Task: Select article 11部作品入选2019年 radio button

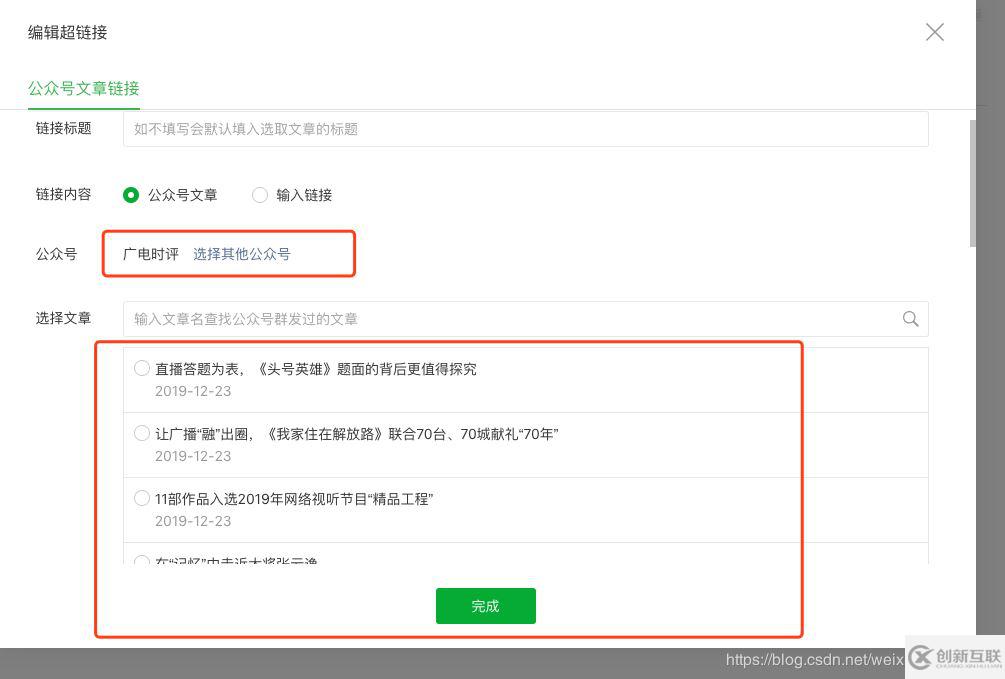Action: click(142, 498)
